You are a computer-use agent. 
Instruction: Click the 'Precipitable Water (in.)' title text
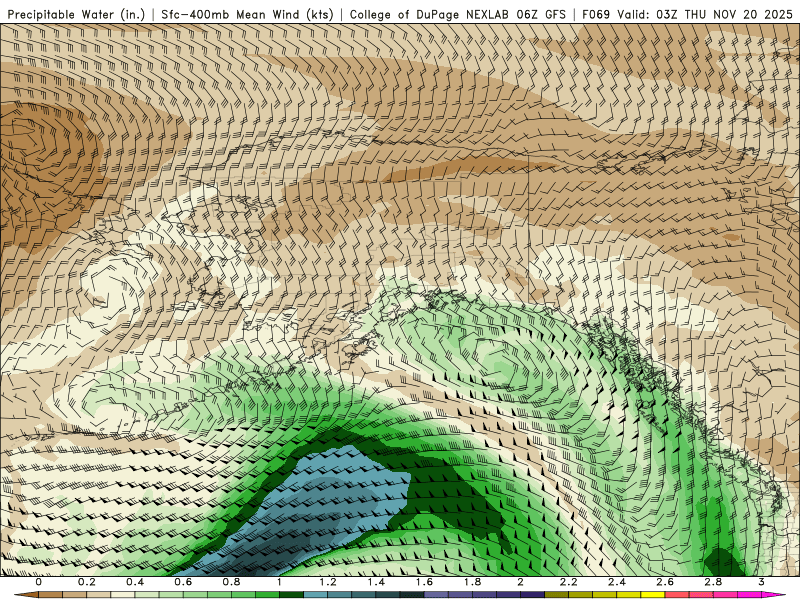coord(76,14)
